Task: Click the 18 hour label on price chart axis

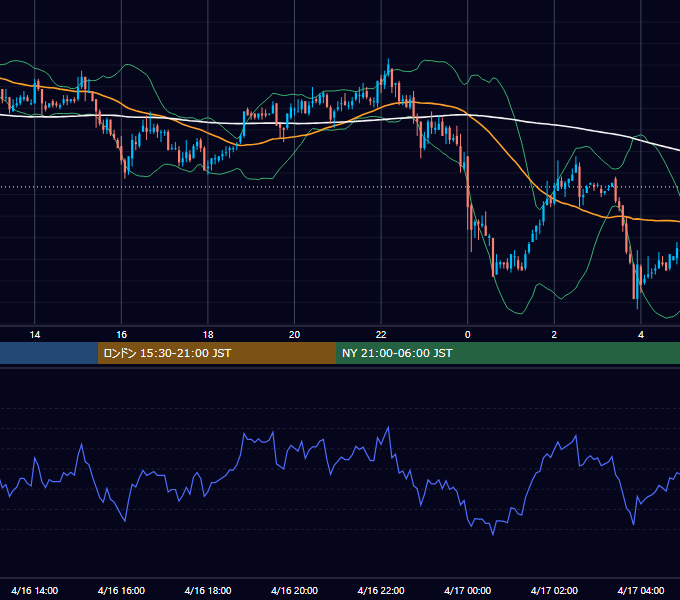Action: (208, 335)
